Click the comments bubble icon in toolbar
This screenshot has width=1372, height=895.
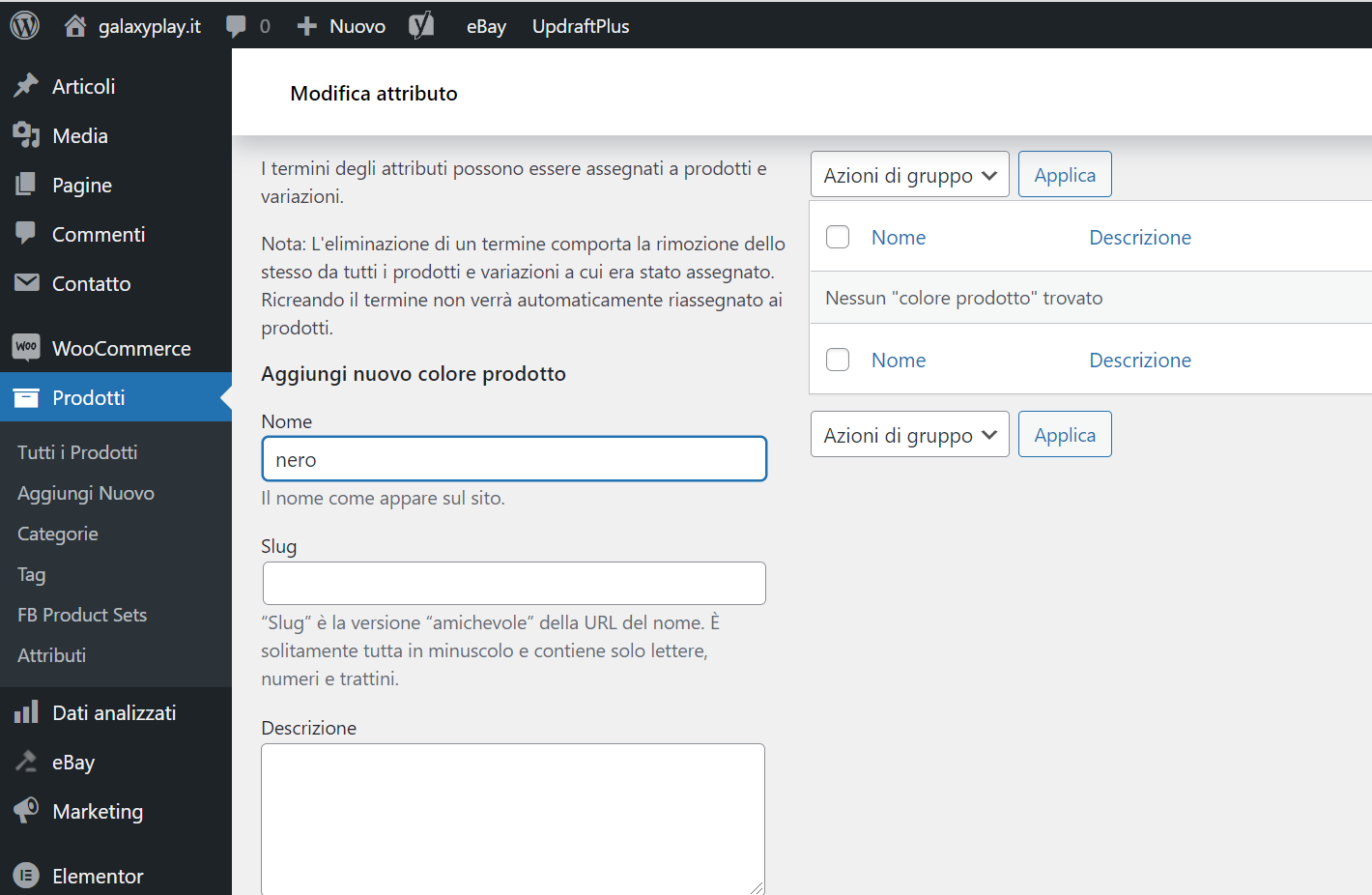click(x=236, y=26)
